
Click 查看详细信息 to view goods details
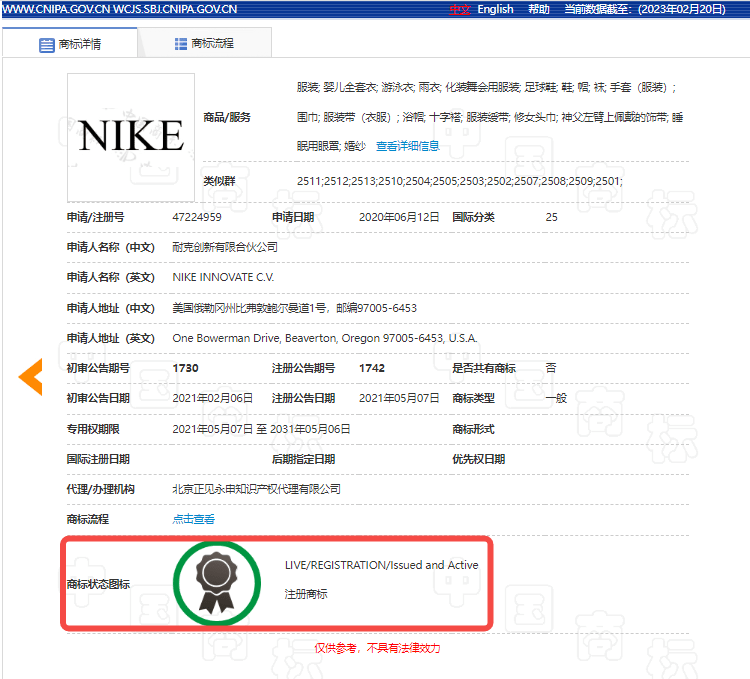pos(407,146)
